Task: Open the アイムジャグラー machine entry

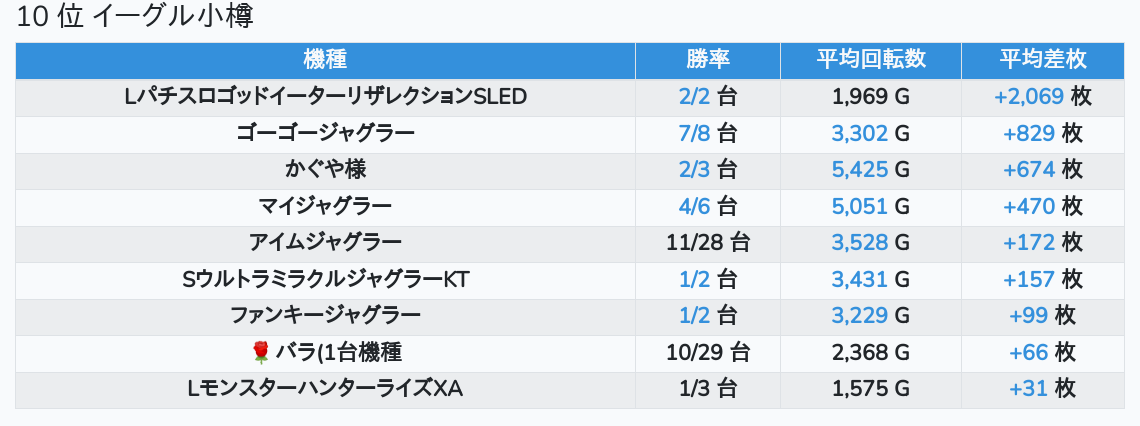Action: (x=326, y=243)
